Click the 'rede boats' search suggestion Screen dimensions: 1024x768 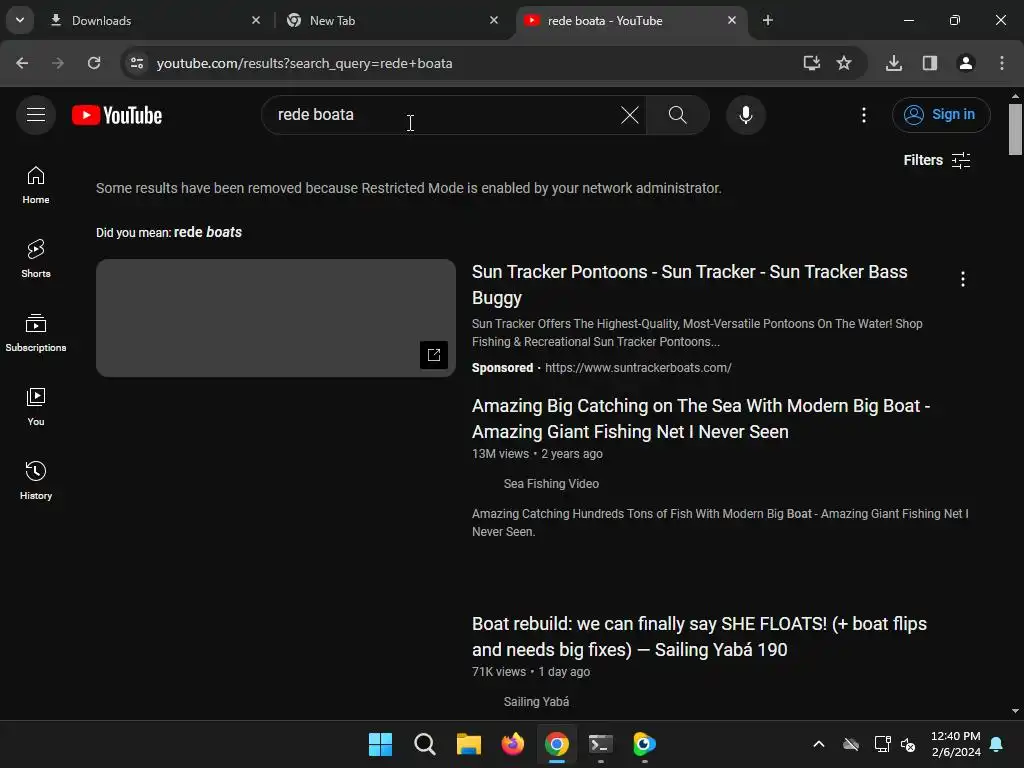click(208, 232)
